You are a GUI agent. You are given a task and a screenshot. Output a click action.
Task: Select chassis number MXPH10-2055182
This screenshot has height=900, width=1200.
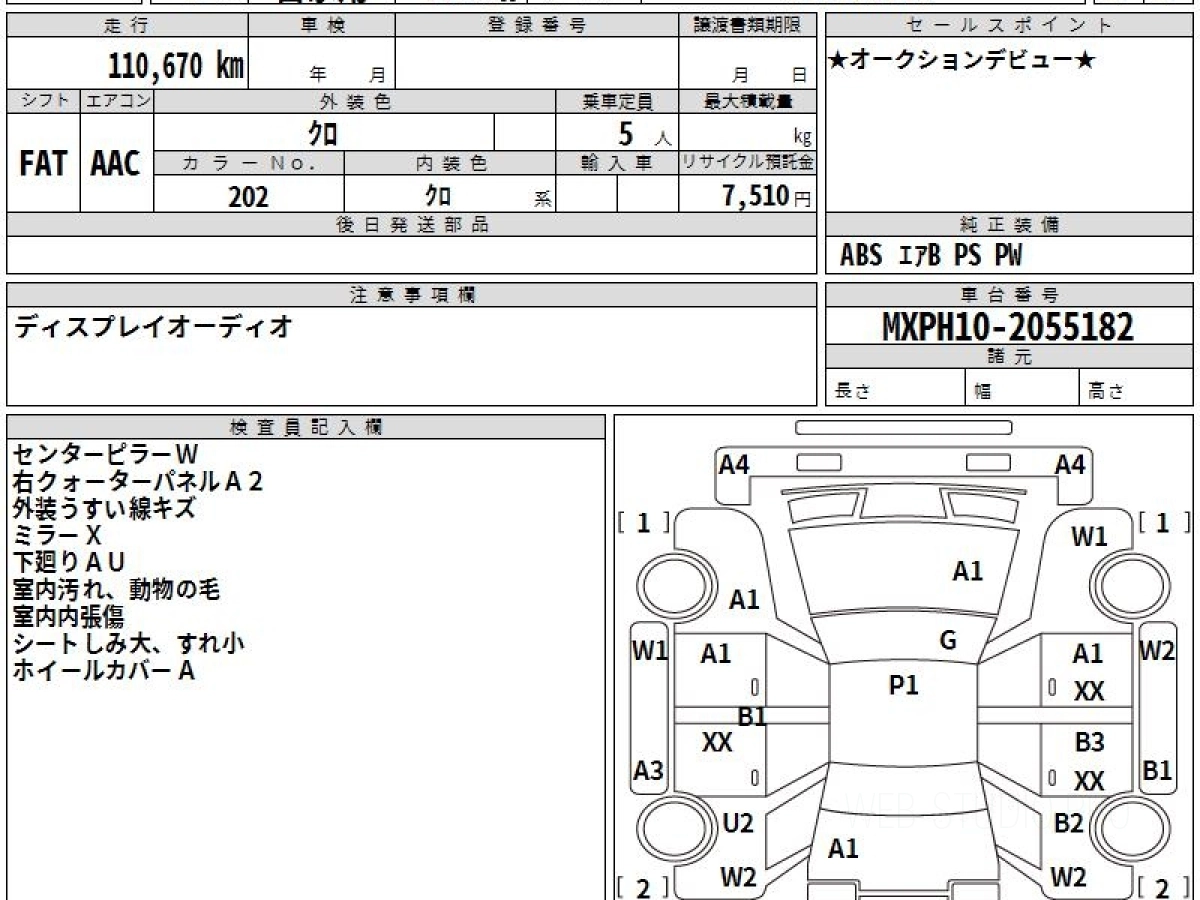(1008, 327)
